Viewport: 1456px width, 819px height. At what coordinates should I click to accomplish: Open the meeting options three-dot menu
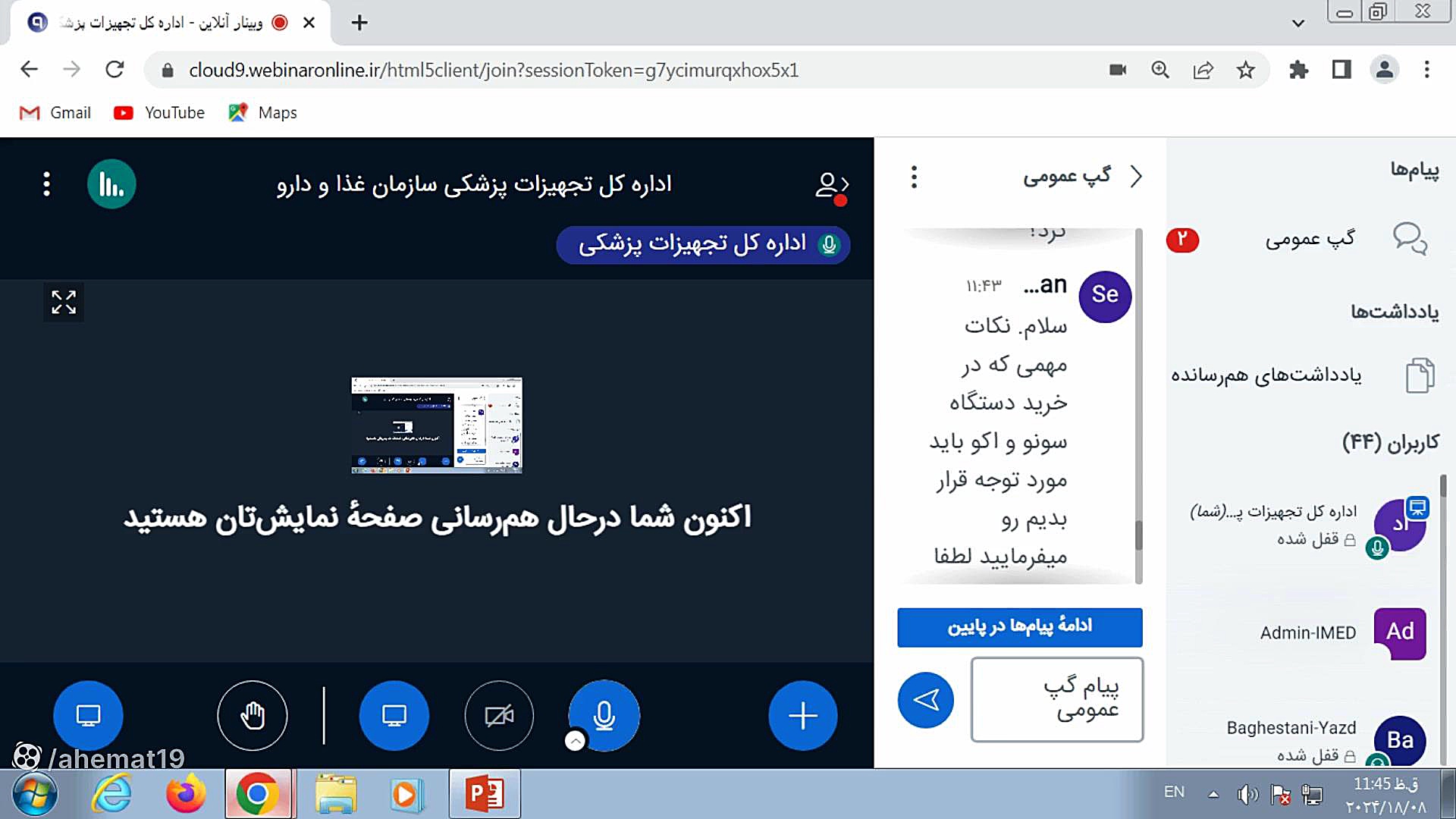(47, 184)
